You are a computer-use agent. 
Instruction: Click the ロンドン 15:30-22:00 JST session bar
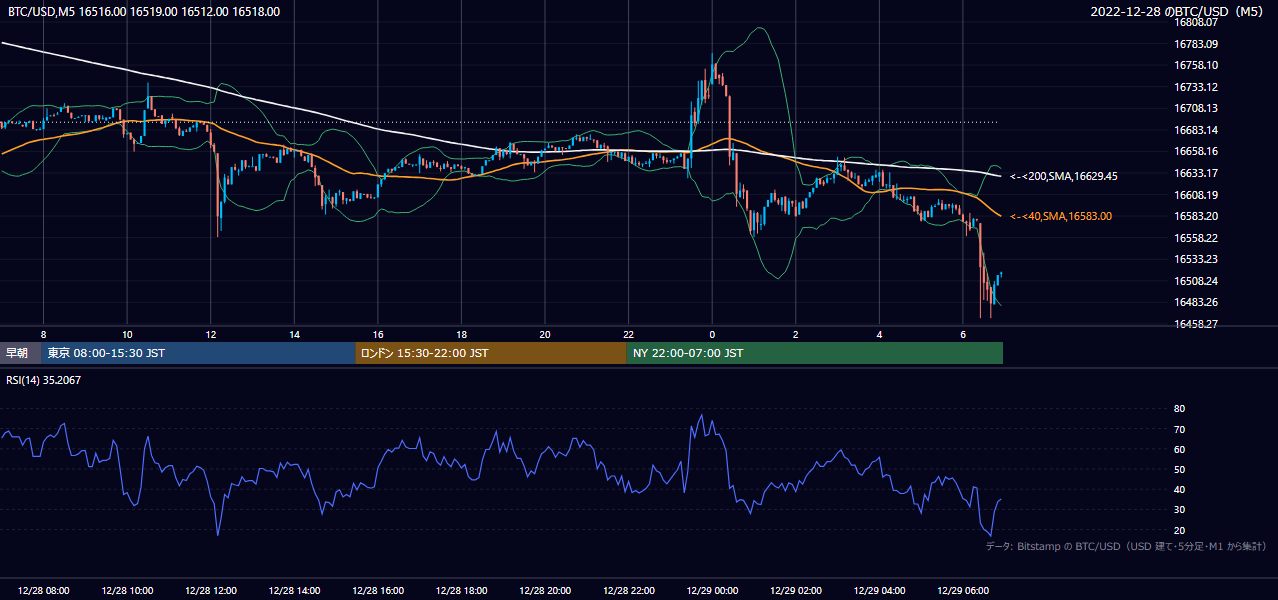click(x=491, y=353)
